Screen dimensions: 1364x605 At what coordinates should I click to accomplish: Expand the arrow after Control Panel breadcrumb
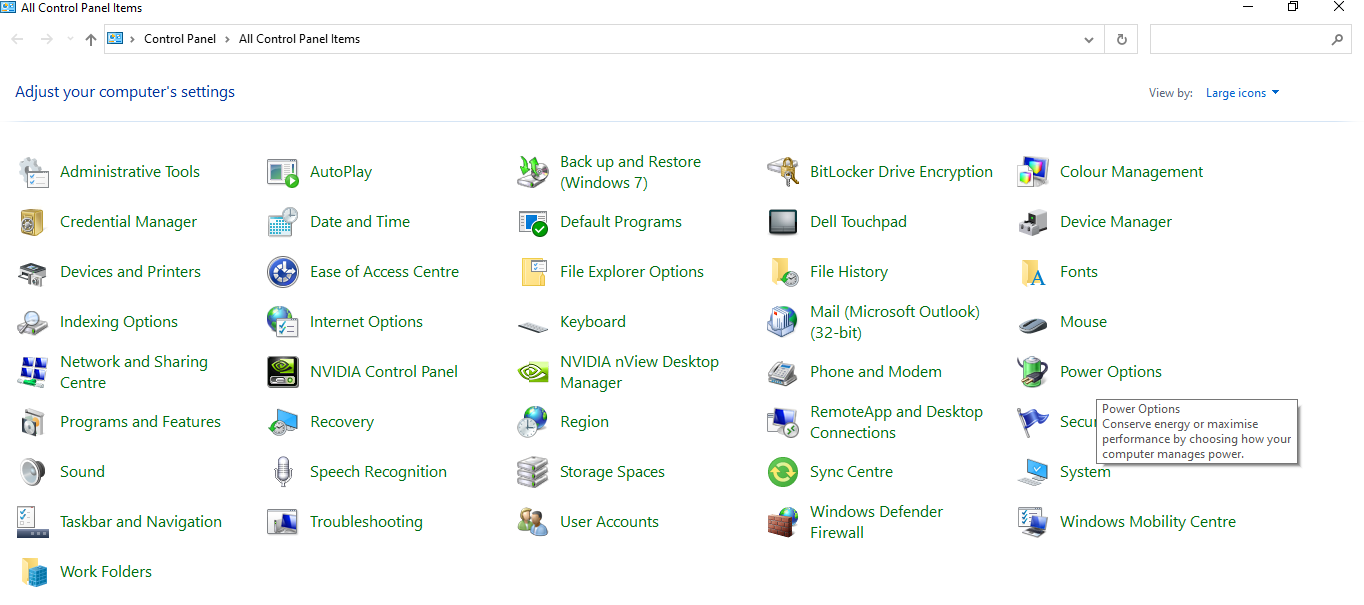point(227,39)
